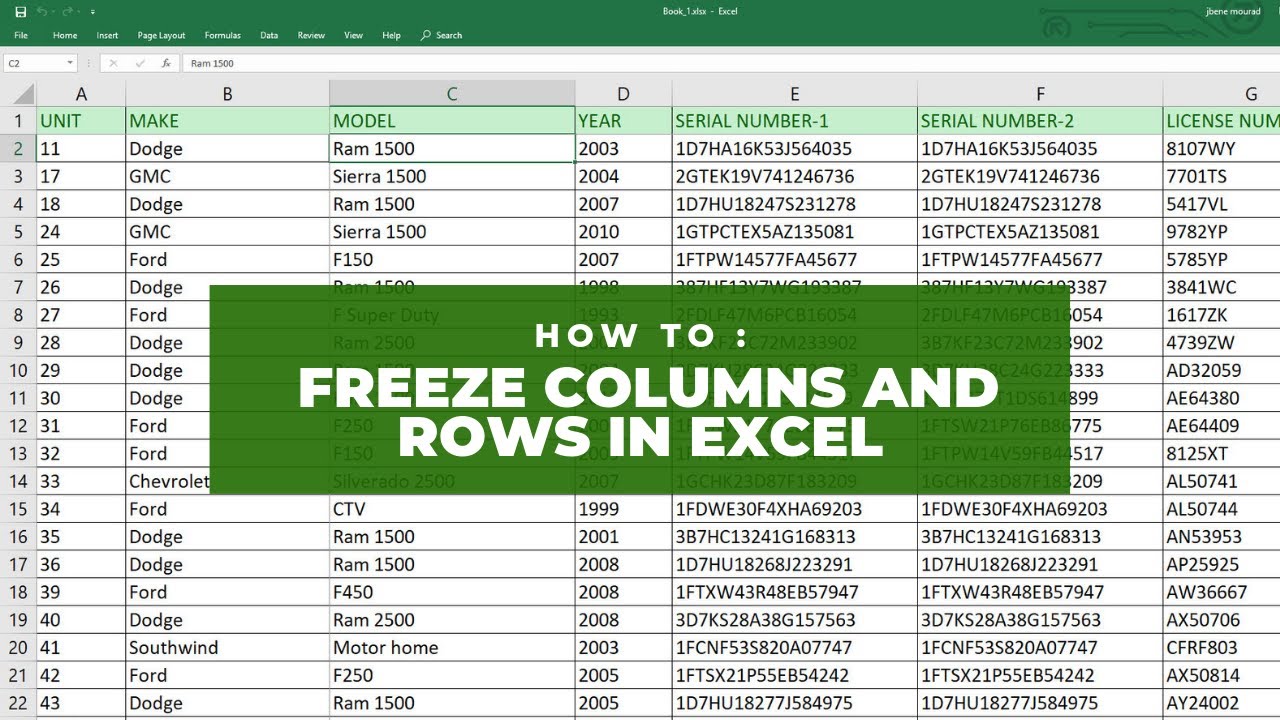
Task: Click GMC cell in row 5
Action: click(227, 232)
